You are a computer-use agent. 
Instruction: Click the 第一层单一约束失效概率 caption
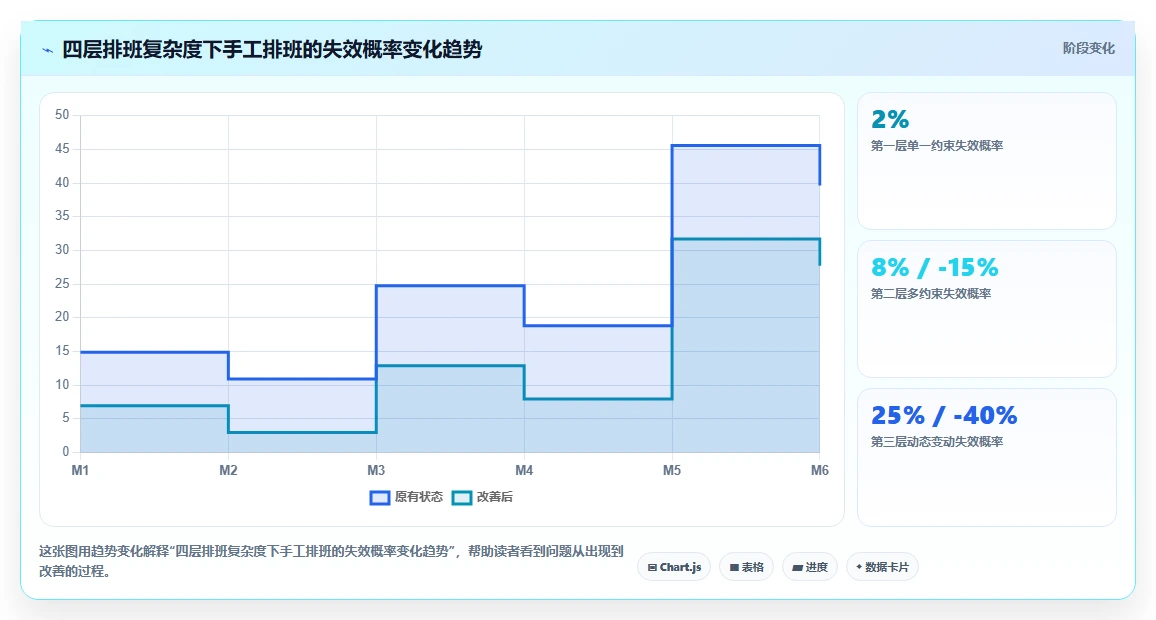coord(937,146)
